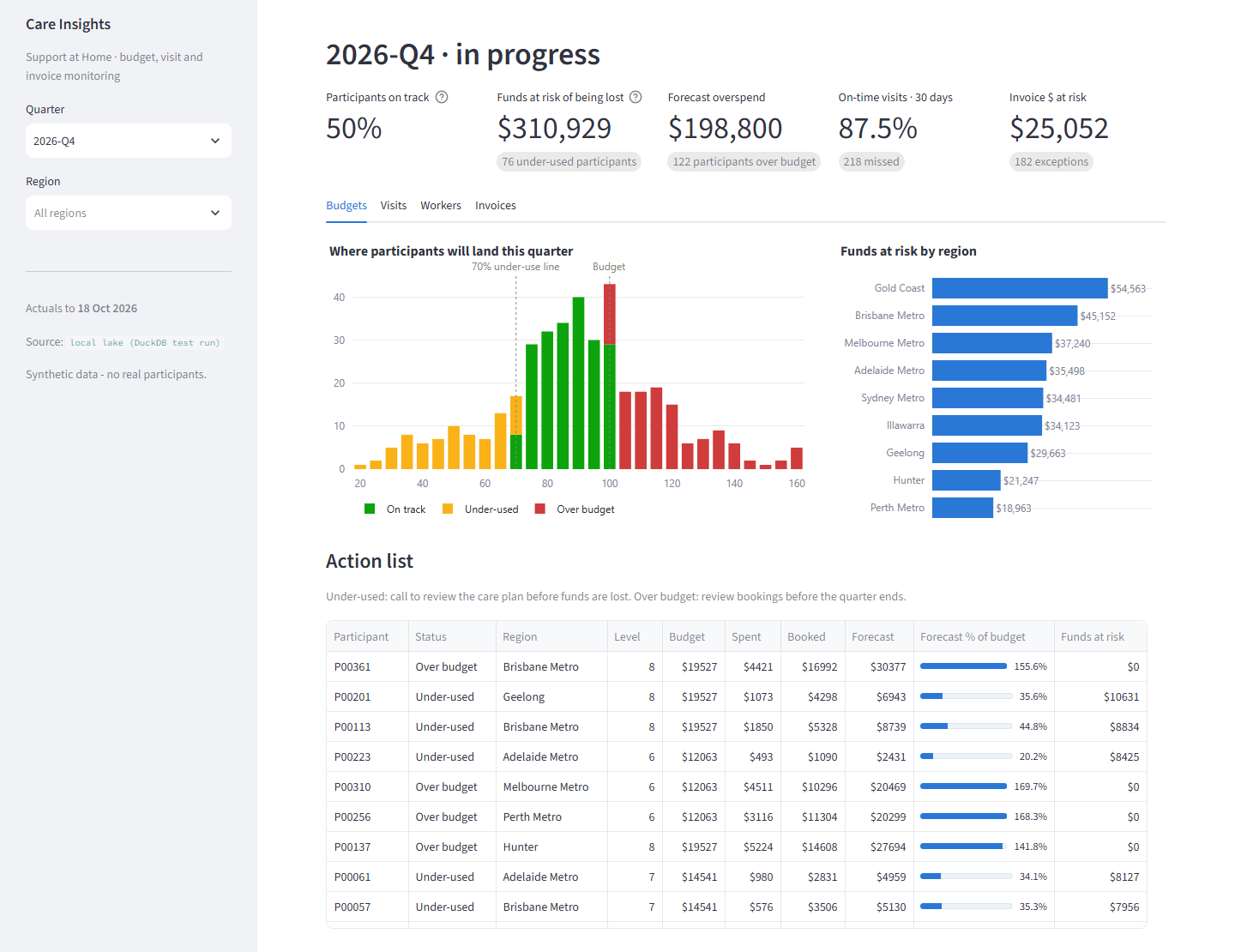Select participant cell P00223
This screenshot has height=952, width=1235.
tap(368, 756)
